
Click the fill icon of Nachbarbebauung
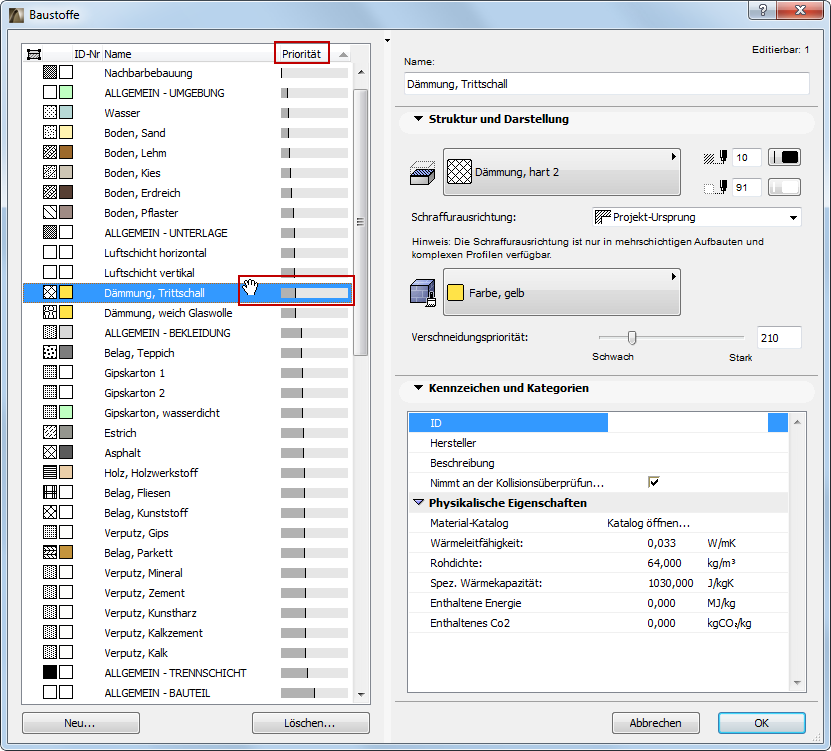coord(50,72)
